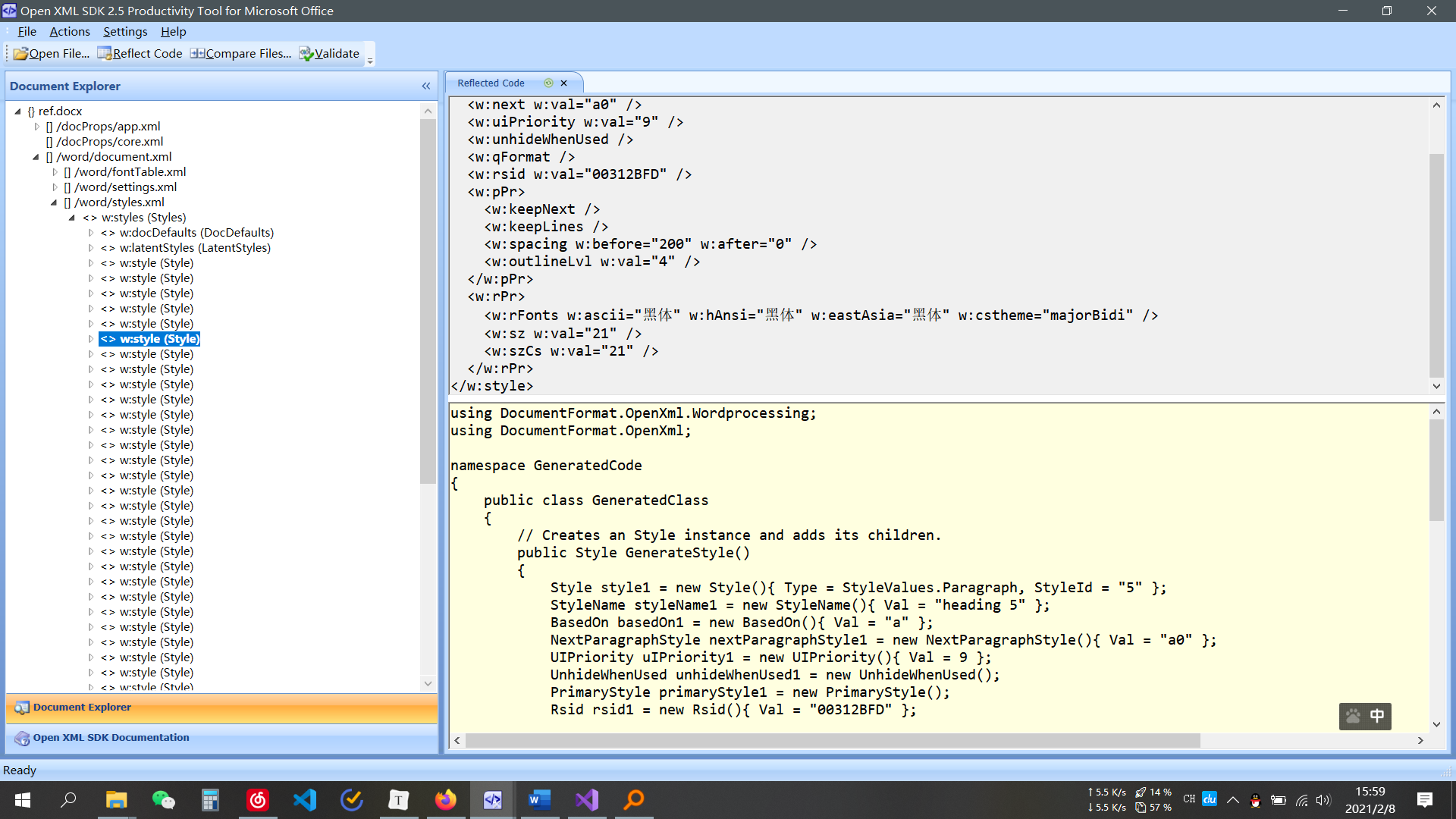Viewport: 1456px width, 819px height.
Task: Click the QQ penguin tray icon
Action: (1255, 800)
